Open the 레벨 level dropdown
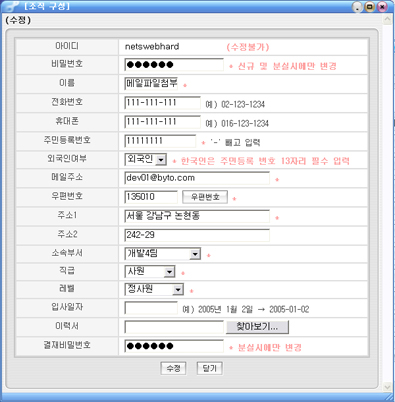395x402 pixels. (154, 289)
